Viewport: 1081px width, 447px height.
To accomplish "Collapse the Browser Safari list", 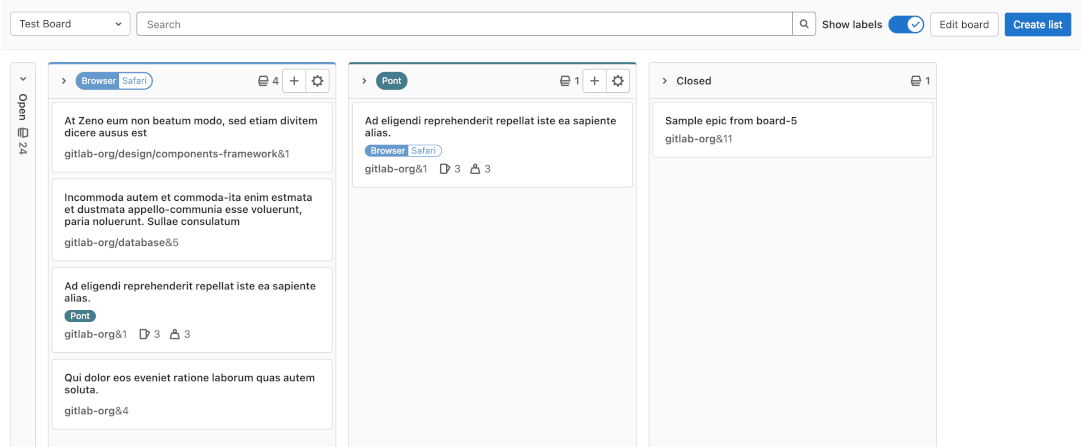I will (x=64, y=81).
